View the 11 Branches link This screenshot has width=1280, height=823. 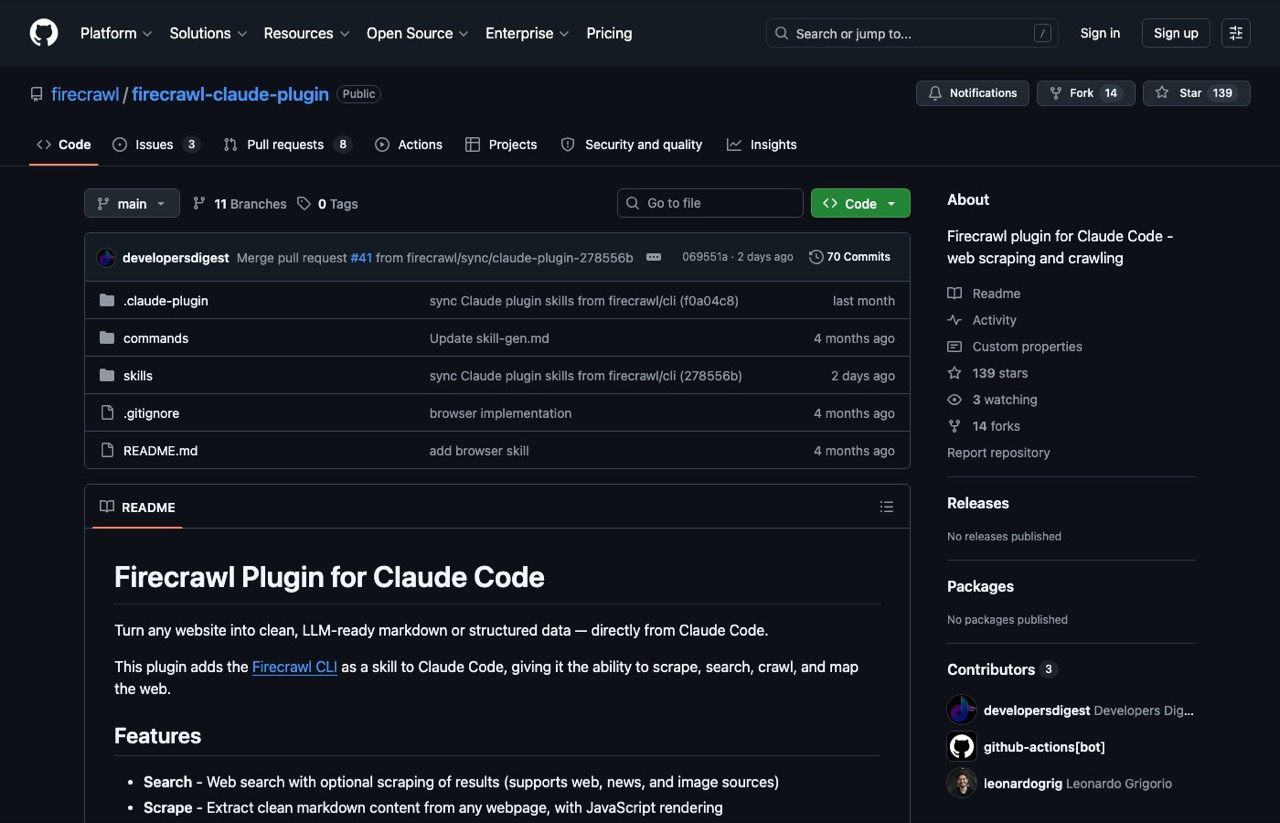(x=239, y=203)
